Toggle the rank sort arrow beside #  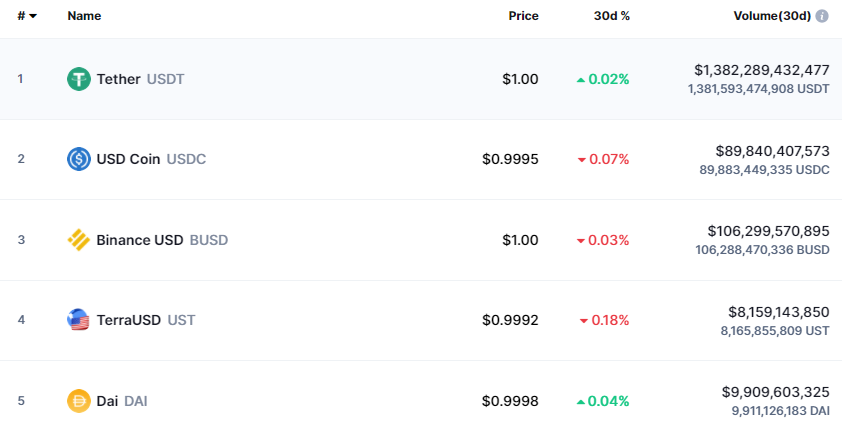pos(33,16)
